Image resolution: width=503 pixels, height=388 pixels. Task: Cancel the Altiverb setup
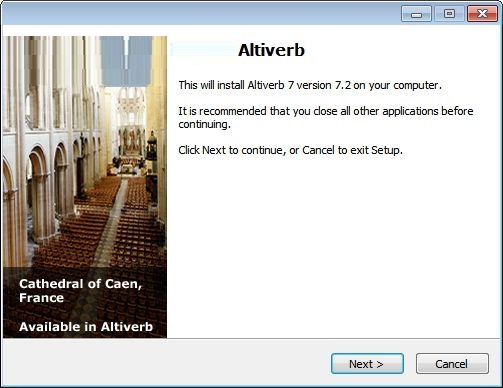(x=452, y=364)
